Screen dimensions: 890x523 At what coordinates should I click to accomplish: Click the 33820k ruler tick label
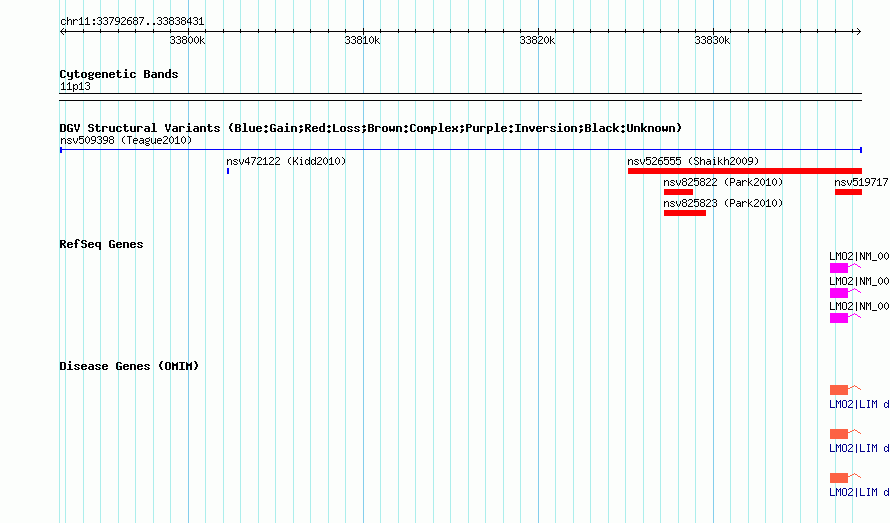pos(537,40)
